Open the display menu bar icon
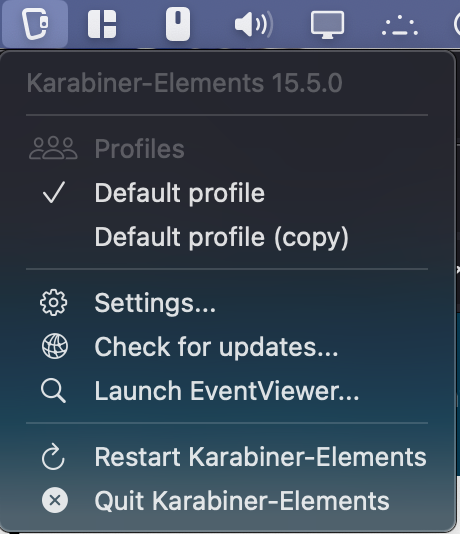460x534 pixels. point(327,25)
